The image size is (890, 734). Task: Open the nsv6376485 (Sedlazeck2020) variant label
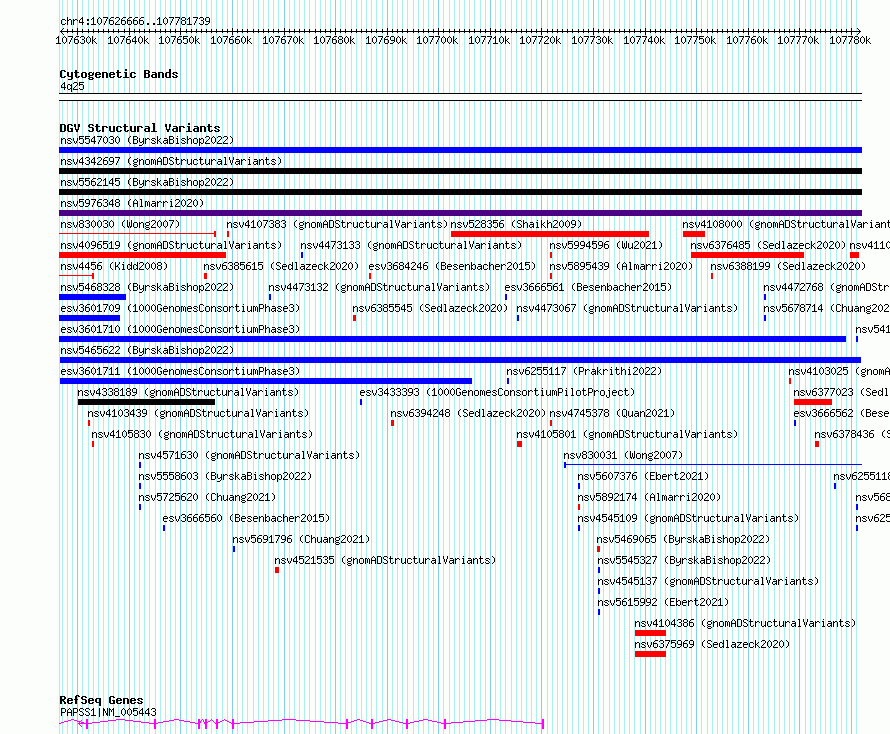click(x=768, y=245)
